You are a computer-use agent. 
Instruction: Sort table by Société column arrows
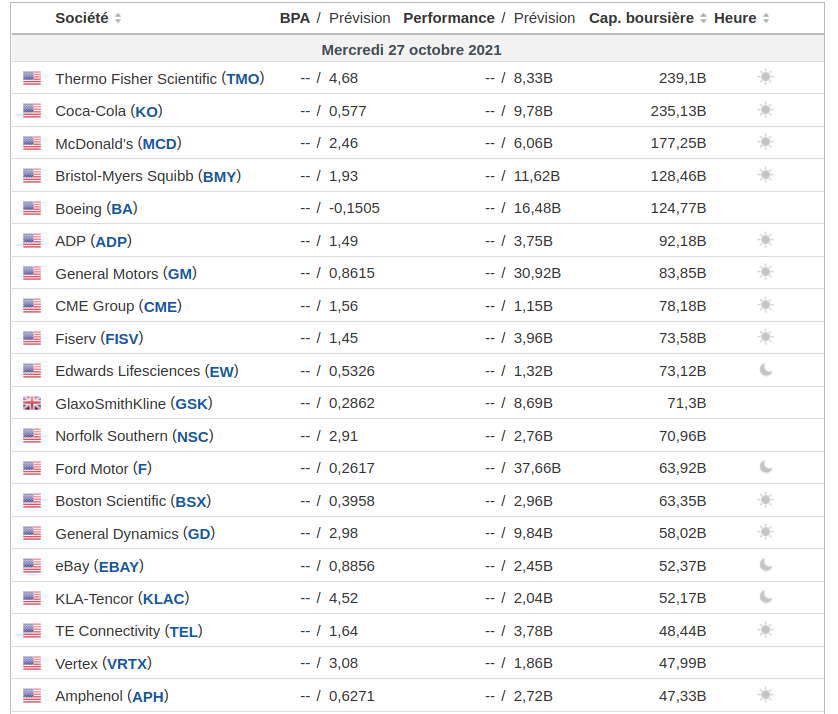pos(118,18)
